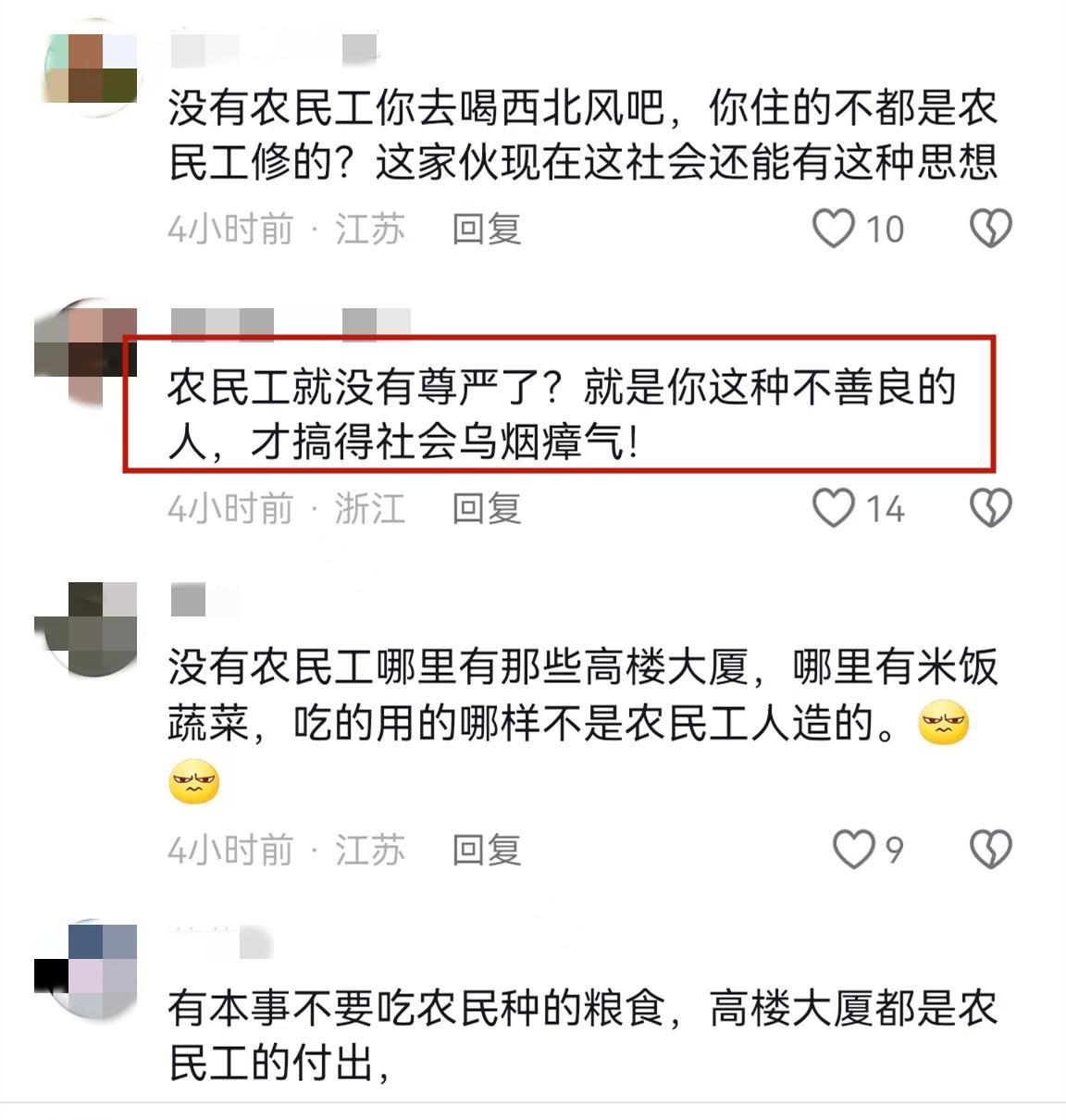Tap broken heart on 浙江 comment

point(991,508)
